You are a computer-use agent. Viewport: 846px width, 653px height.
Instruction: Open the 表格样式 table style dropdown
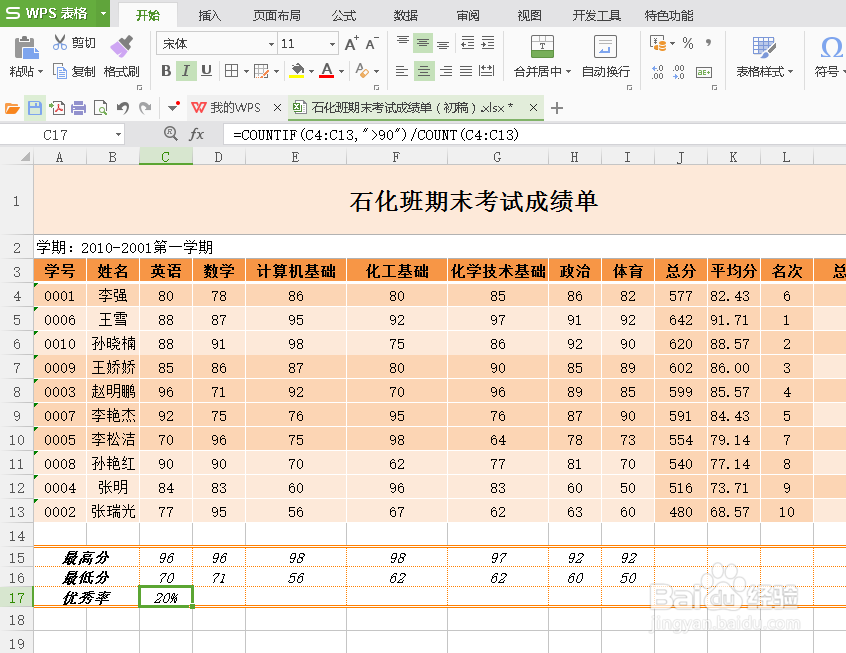point(762,60)
